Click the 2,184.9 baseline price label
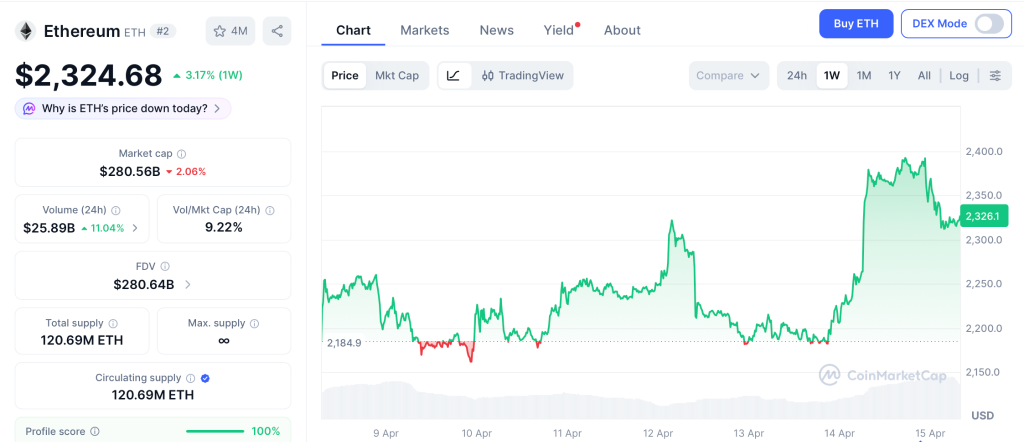 (344, 343)
